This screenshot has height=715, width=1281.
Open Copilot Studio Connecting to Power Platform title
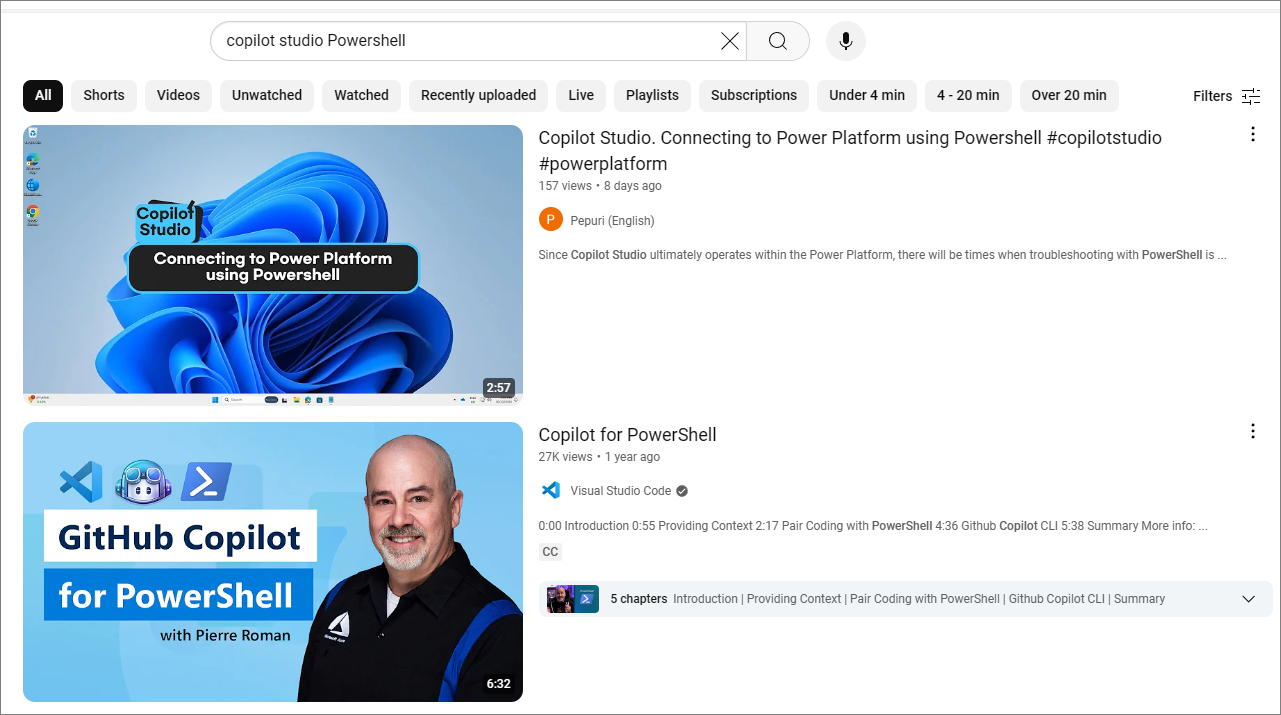pyautogui.click(x=850, y=150)
